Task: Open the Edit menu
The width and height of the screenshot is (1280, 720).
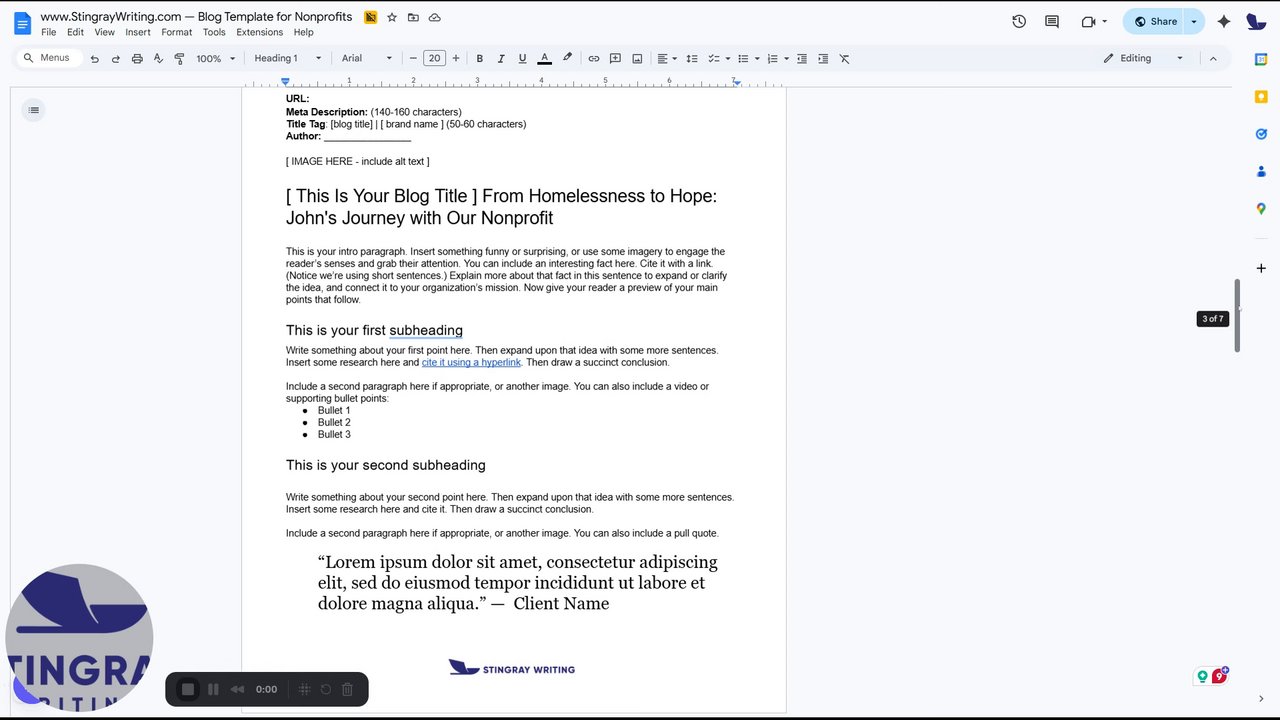Action: coord(75,32)
